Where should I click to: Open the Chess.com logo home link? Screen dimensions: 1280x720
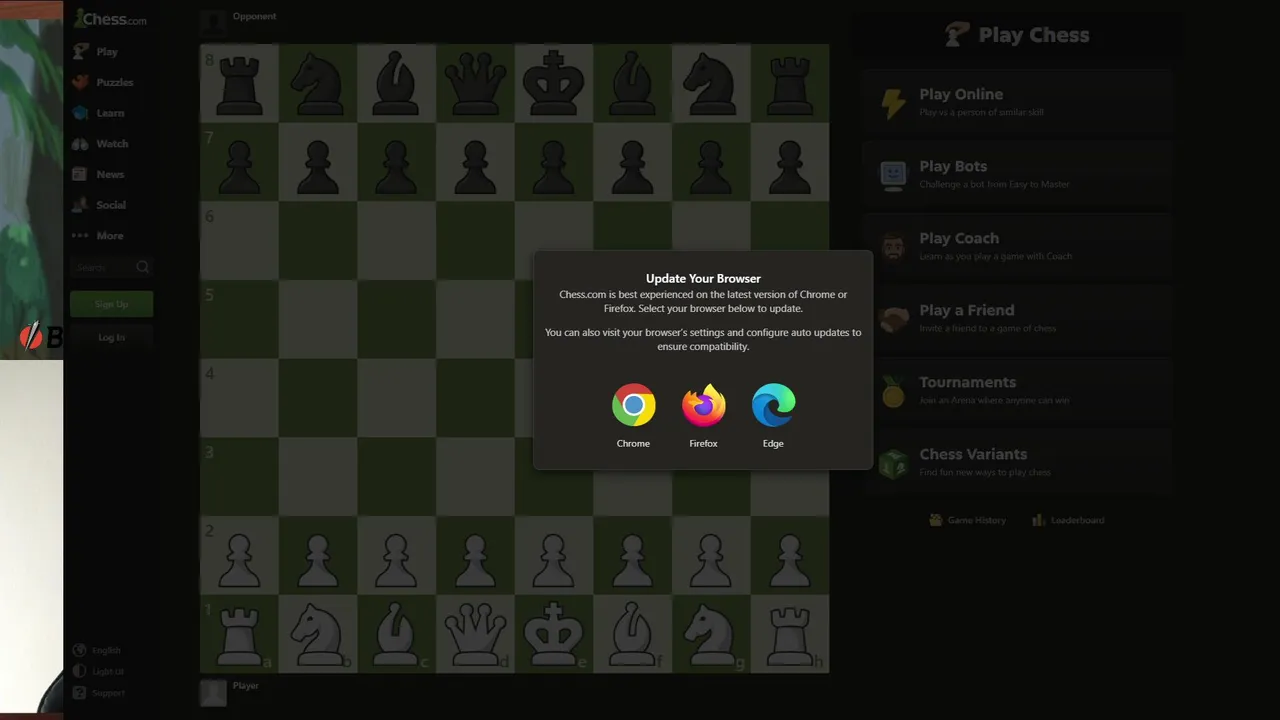tap(111, 19)
